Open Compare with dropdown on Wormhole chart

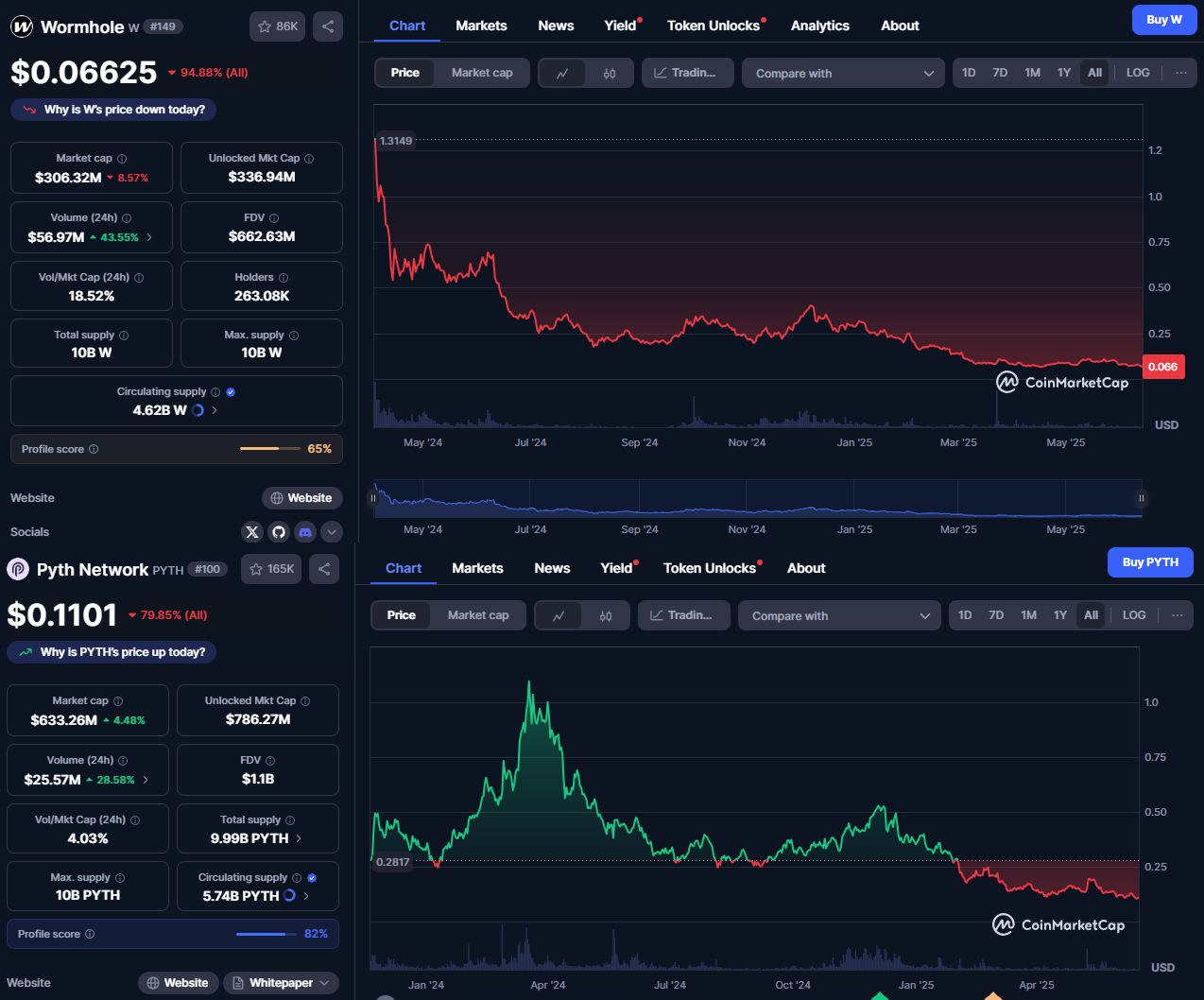pyautogui.click(x=843, y=73)
